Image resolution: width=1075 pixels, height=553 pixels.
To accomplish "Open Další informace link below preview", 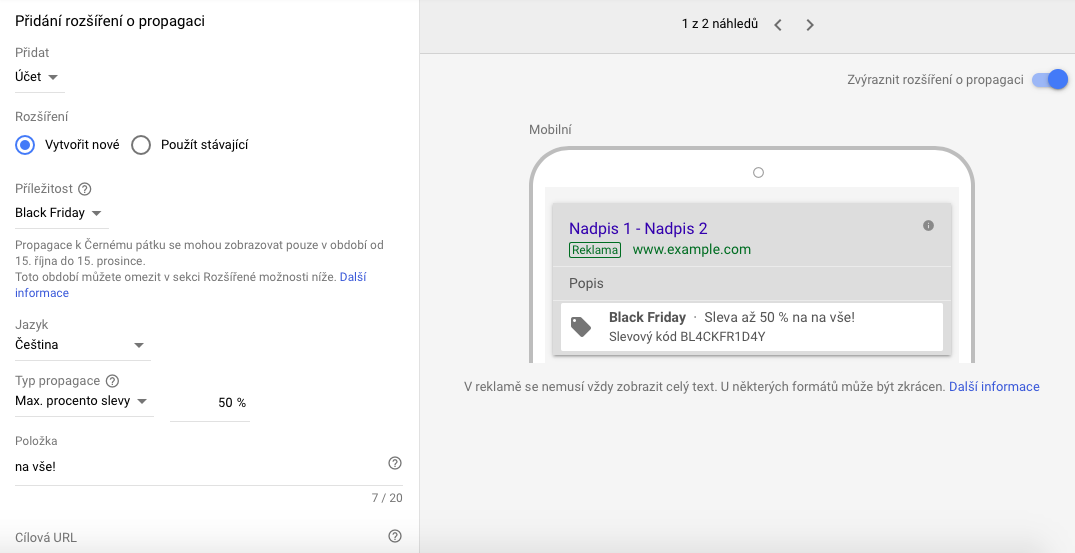I will pos(994,386).
